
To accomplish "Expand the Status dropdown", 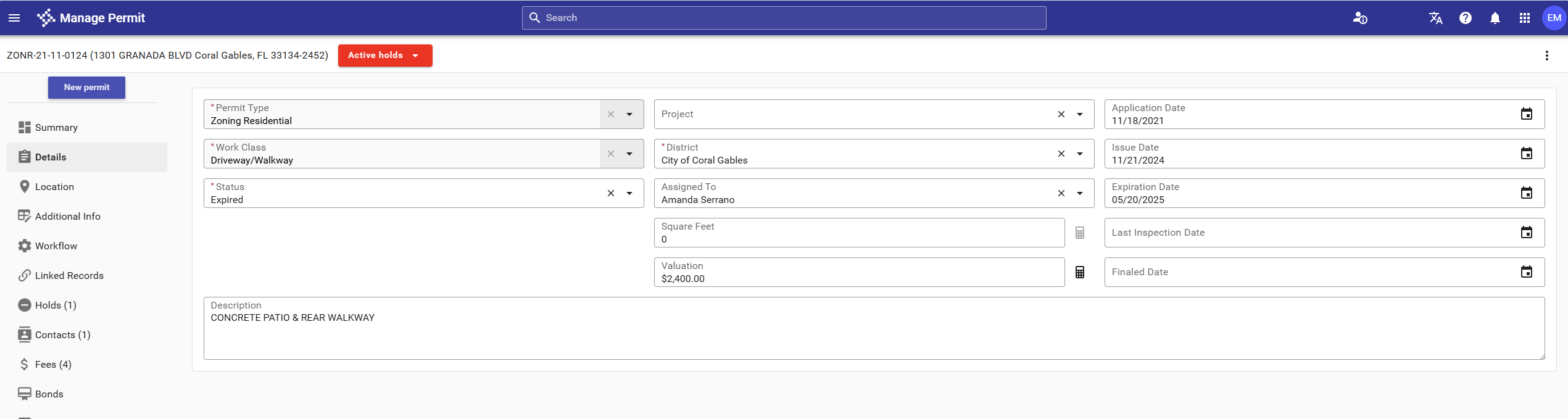I will (x=629, y=193).
